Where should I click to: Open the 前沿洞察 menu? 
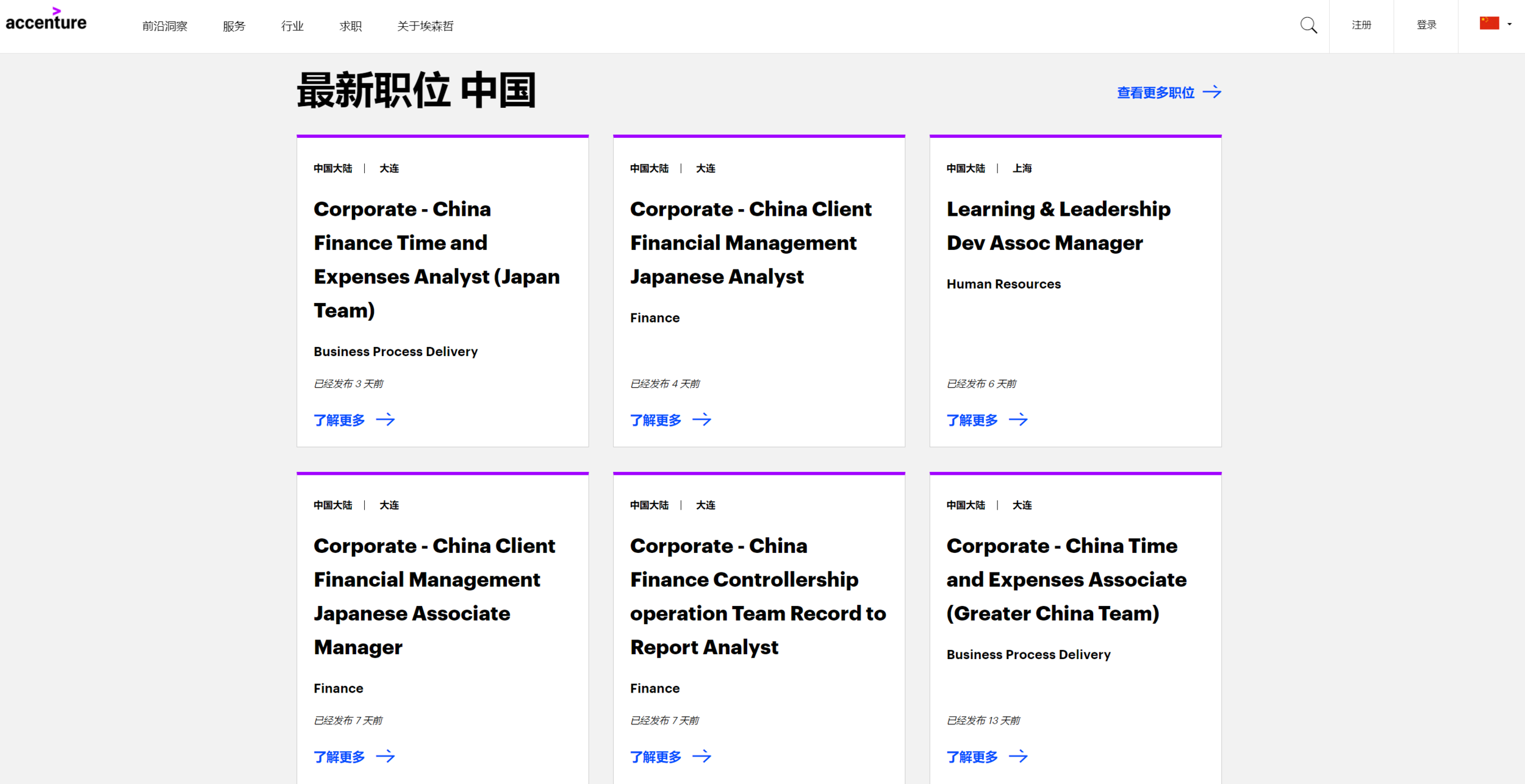coord(165,26)
